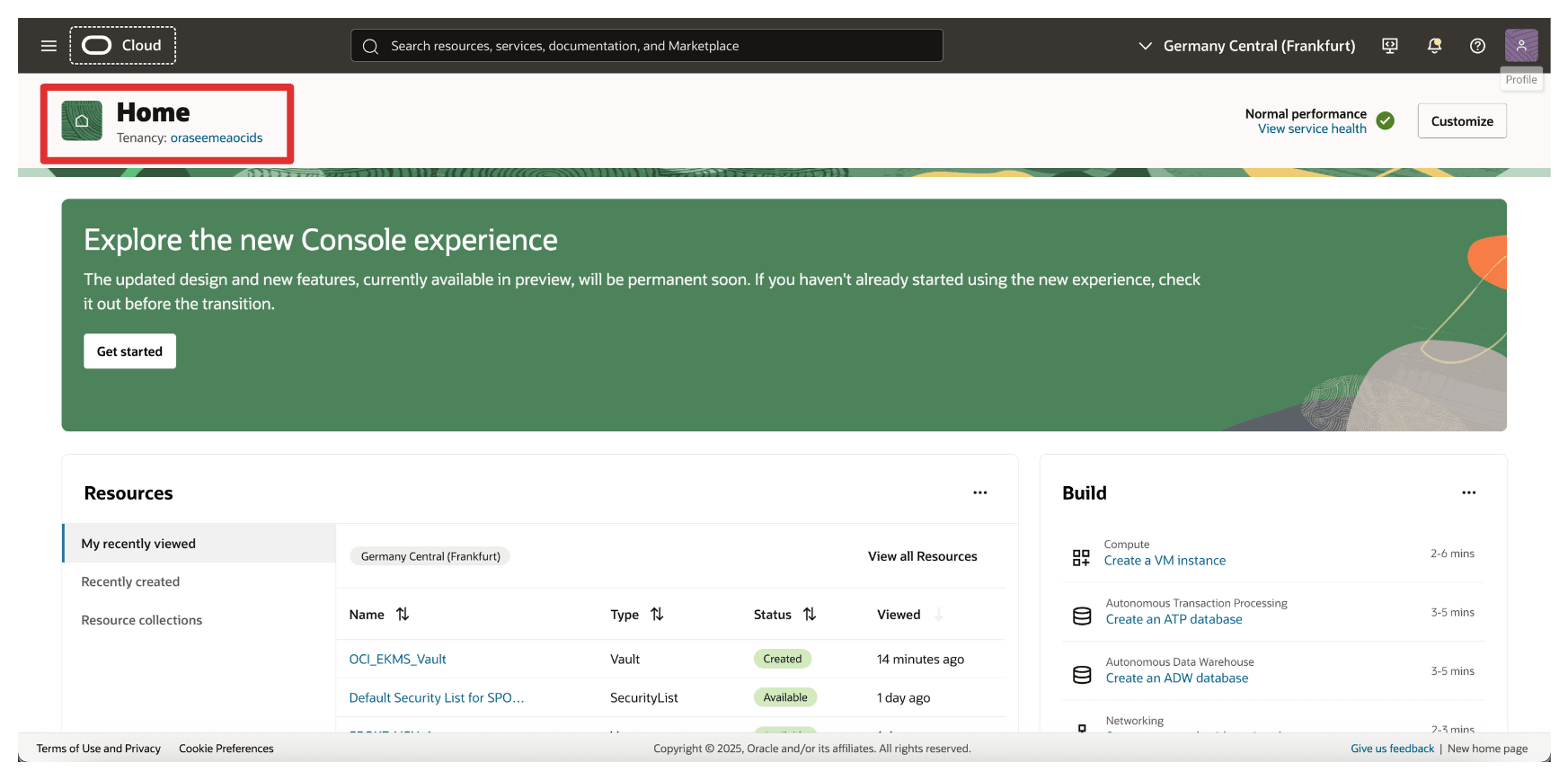Click the green Home icon
Screen dimensions: 1568x780
pos(82,121)
